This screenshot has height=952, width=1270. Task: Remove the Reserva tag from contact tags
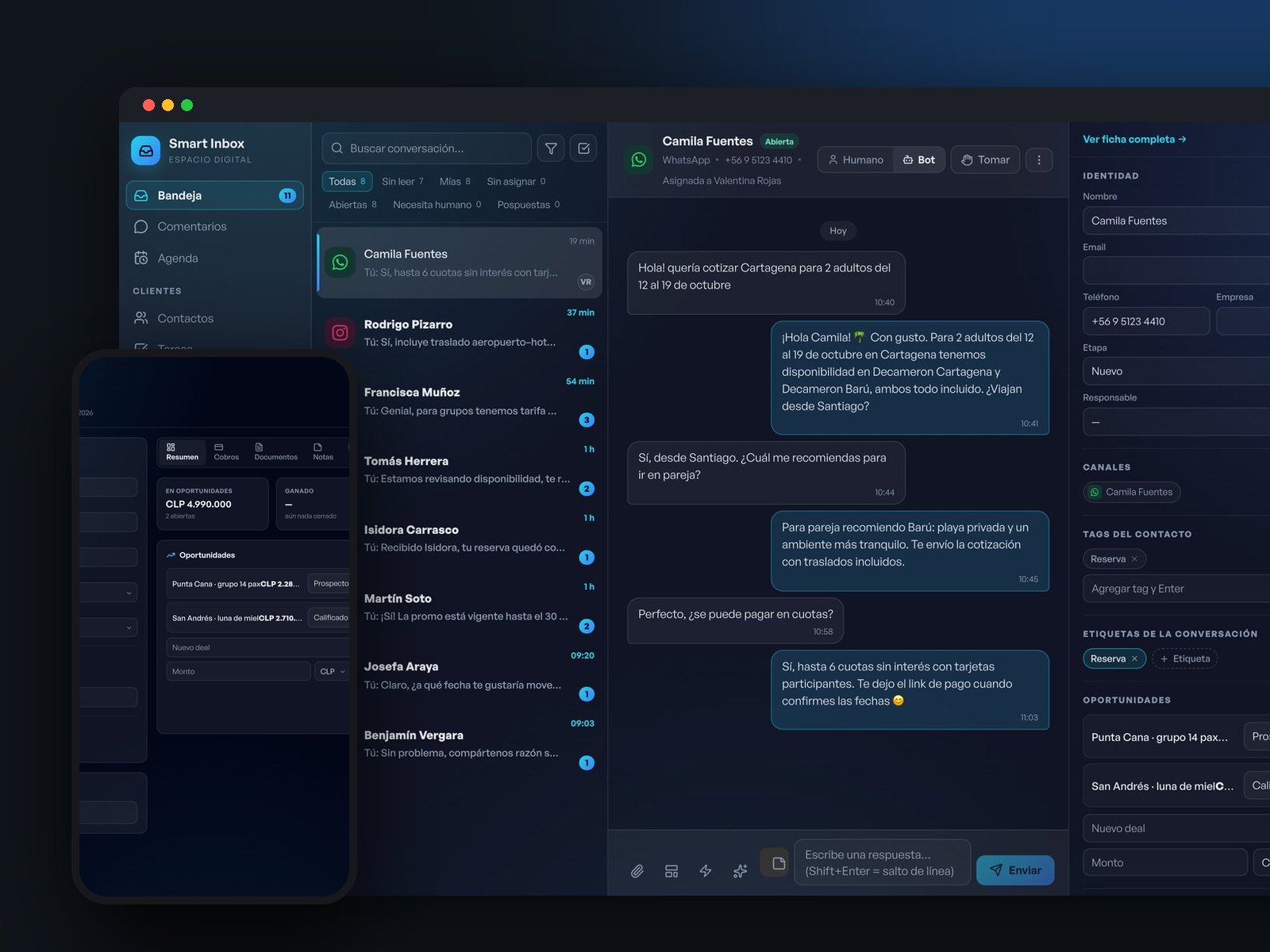[x=1134, y=559]
